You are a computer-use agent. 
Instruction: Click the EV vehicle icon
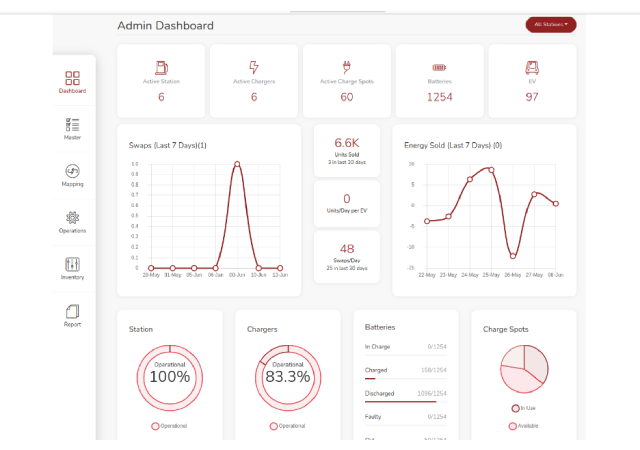click(532, 67)
